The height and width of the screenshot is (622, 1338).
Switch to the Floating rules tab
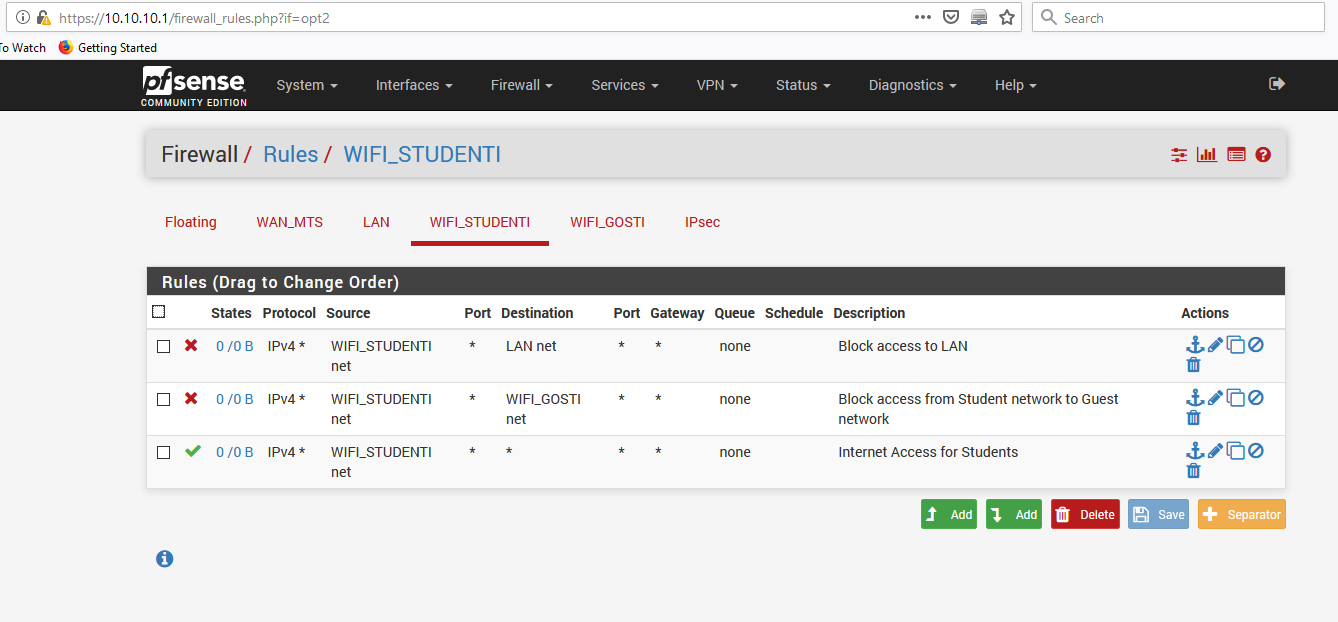[191, 222]
